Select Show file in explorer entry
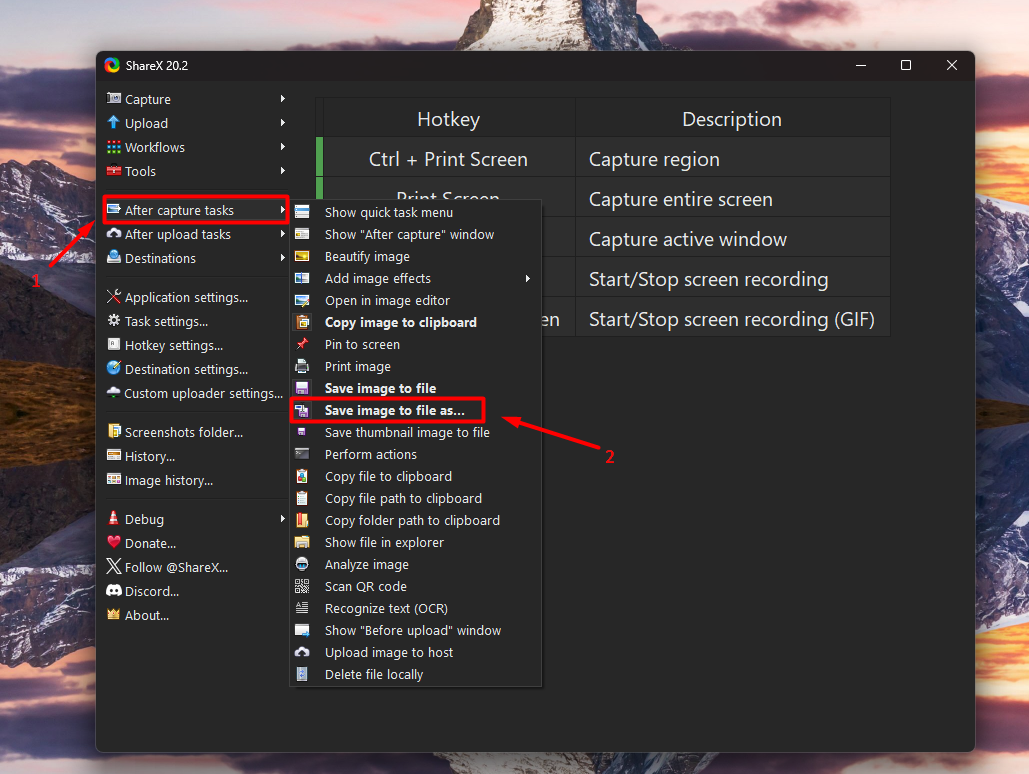Image resolution: width=1029 pixels, height=774 pixels. (415, 542)
